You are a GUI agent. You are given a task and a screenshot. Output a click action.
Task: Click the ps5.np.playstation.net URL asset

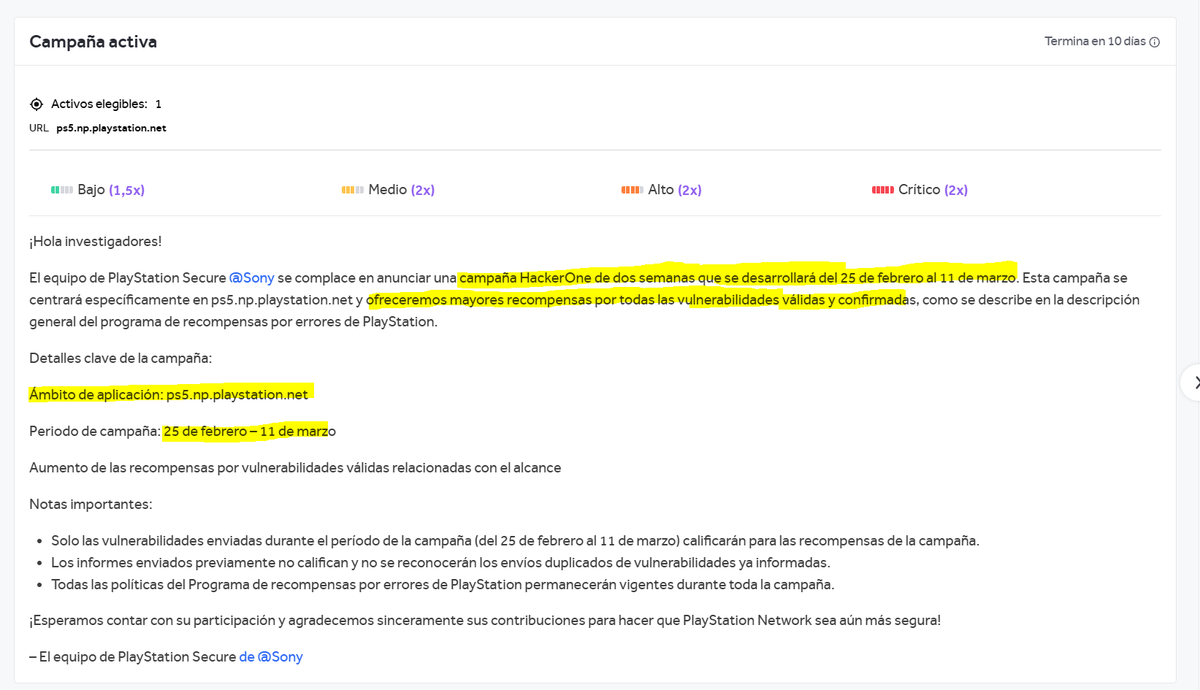coord(111,128)
